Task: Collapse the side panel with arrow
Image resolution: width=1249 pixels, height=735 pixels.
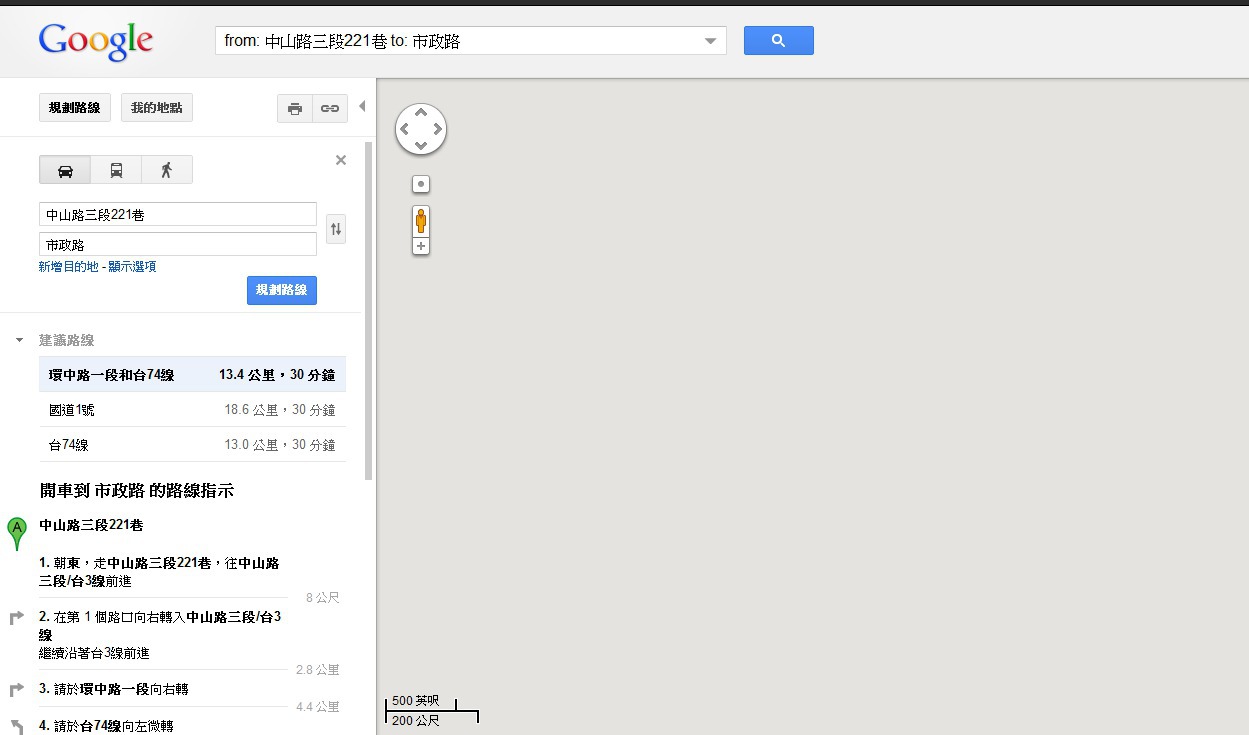Action: pos(362,106)
